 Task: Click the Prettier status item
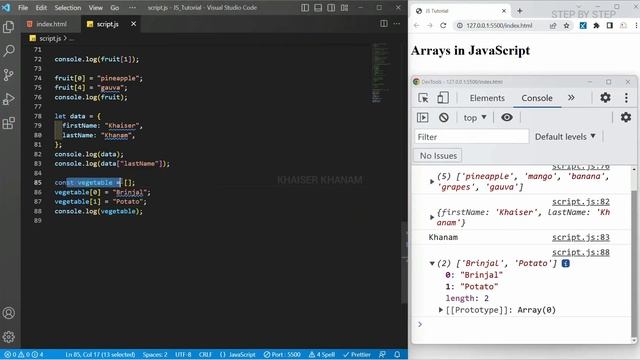357,354
